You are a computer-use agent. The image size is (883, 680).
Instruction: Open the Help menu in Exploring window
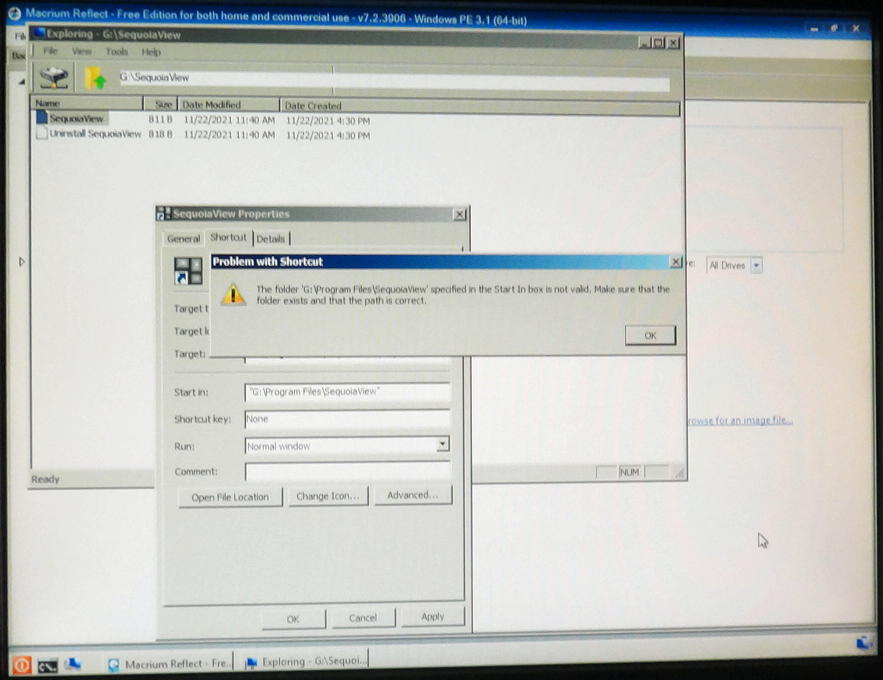pyautogui.click(x=151, y=52)
